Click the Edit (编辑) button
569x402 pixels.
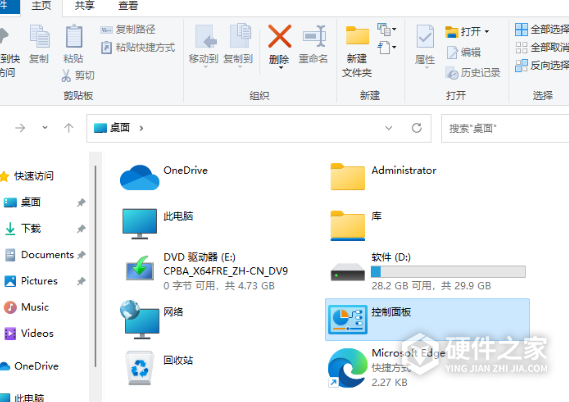[463, 53]
